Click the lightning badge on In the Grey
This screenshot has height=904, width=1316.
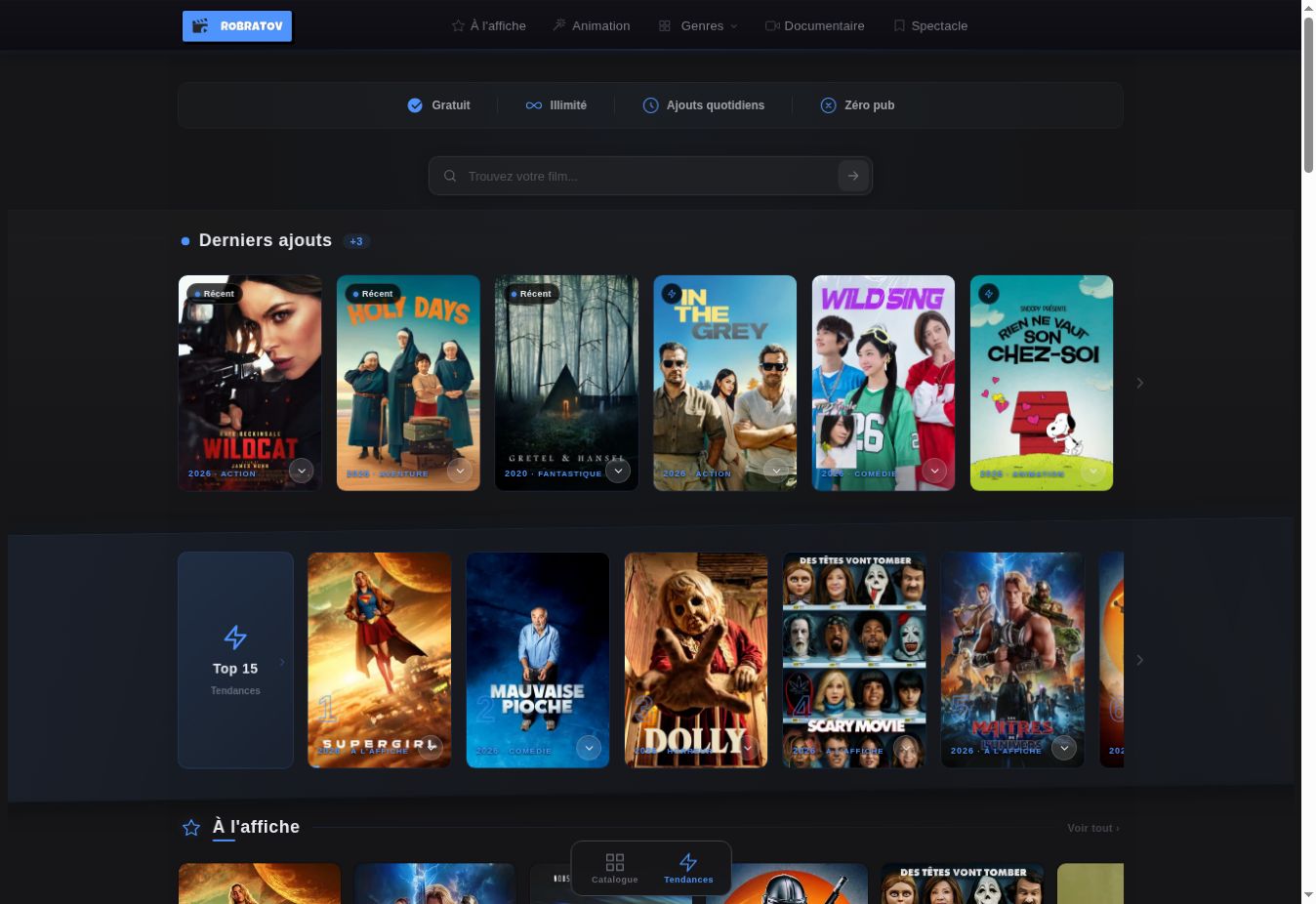tap(672, 293)
